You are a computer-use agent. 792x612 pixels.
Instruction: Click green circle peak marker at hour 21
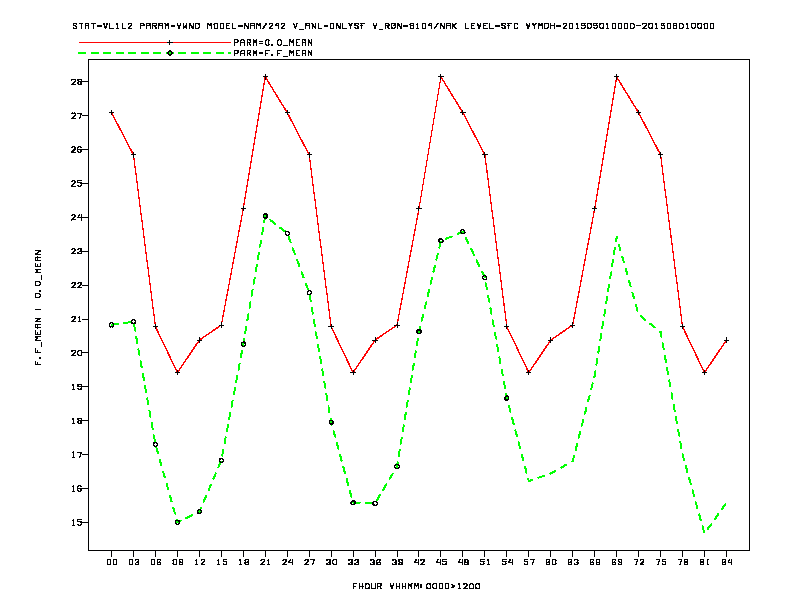click(265, 216)
